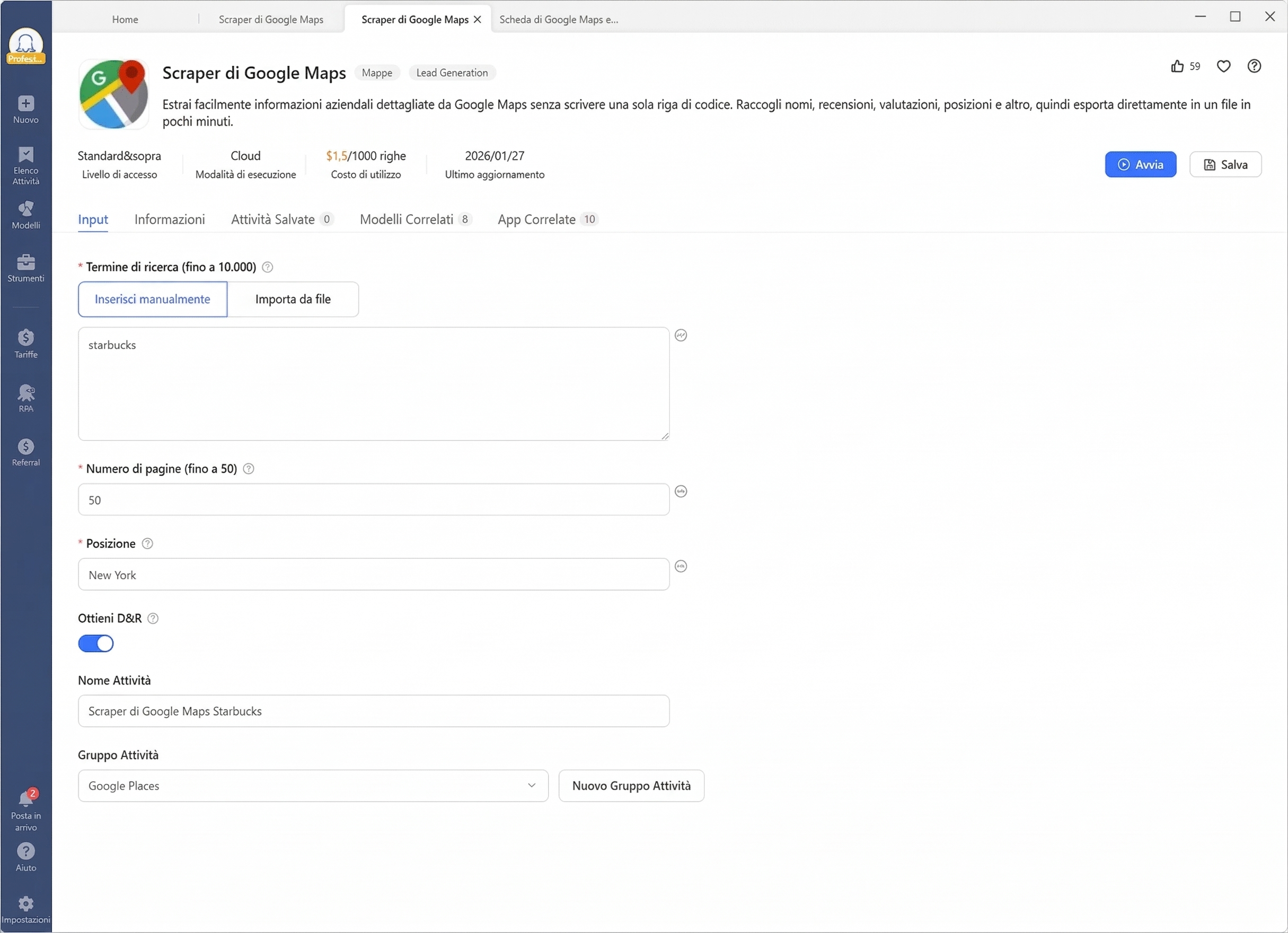Open Elenco Attività in sidebar
Viewport: 1288px width, 933px height.
pos(25,165)
